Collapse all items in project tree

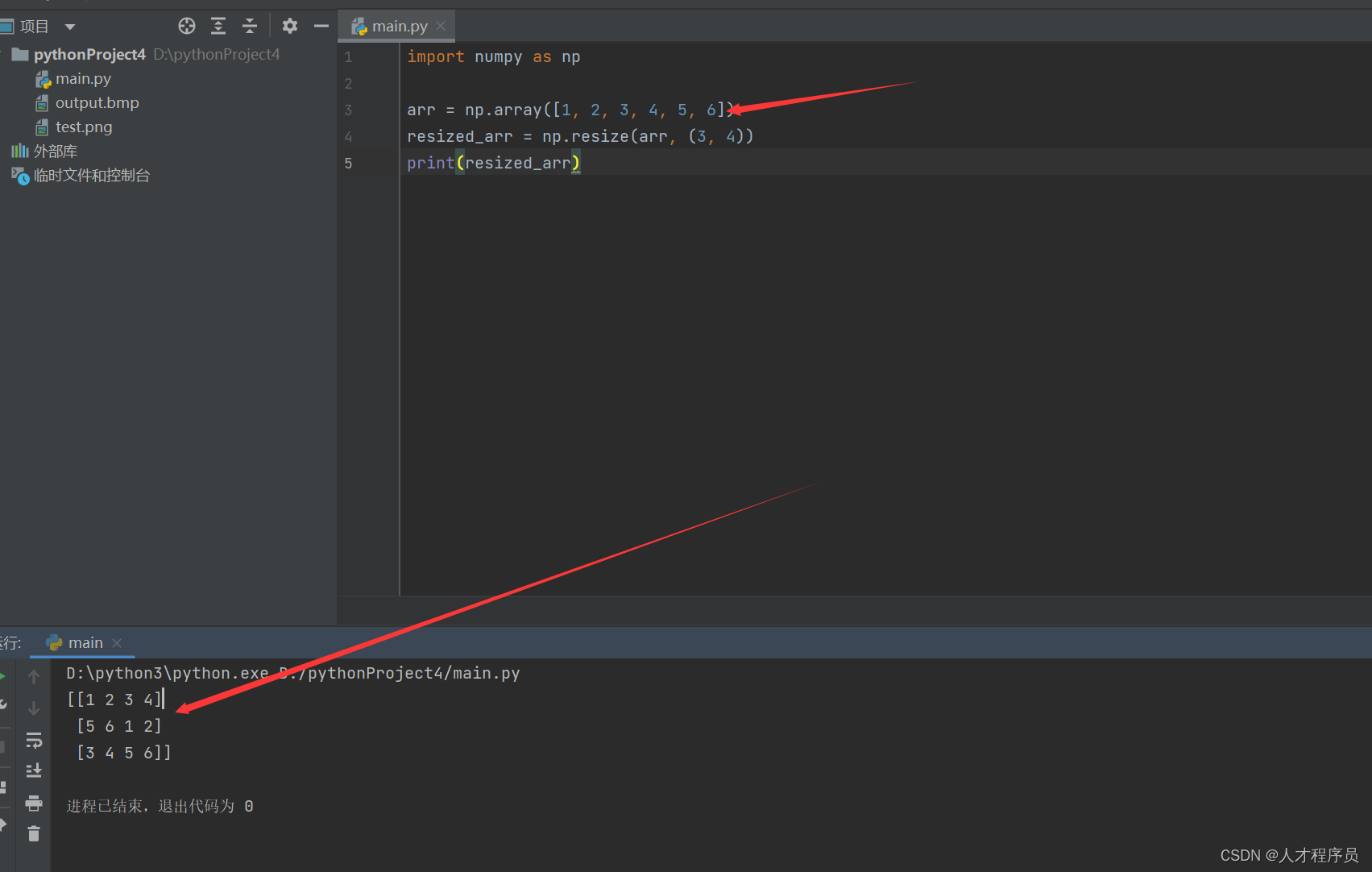click(x=250, y=26)
